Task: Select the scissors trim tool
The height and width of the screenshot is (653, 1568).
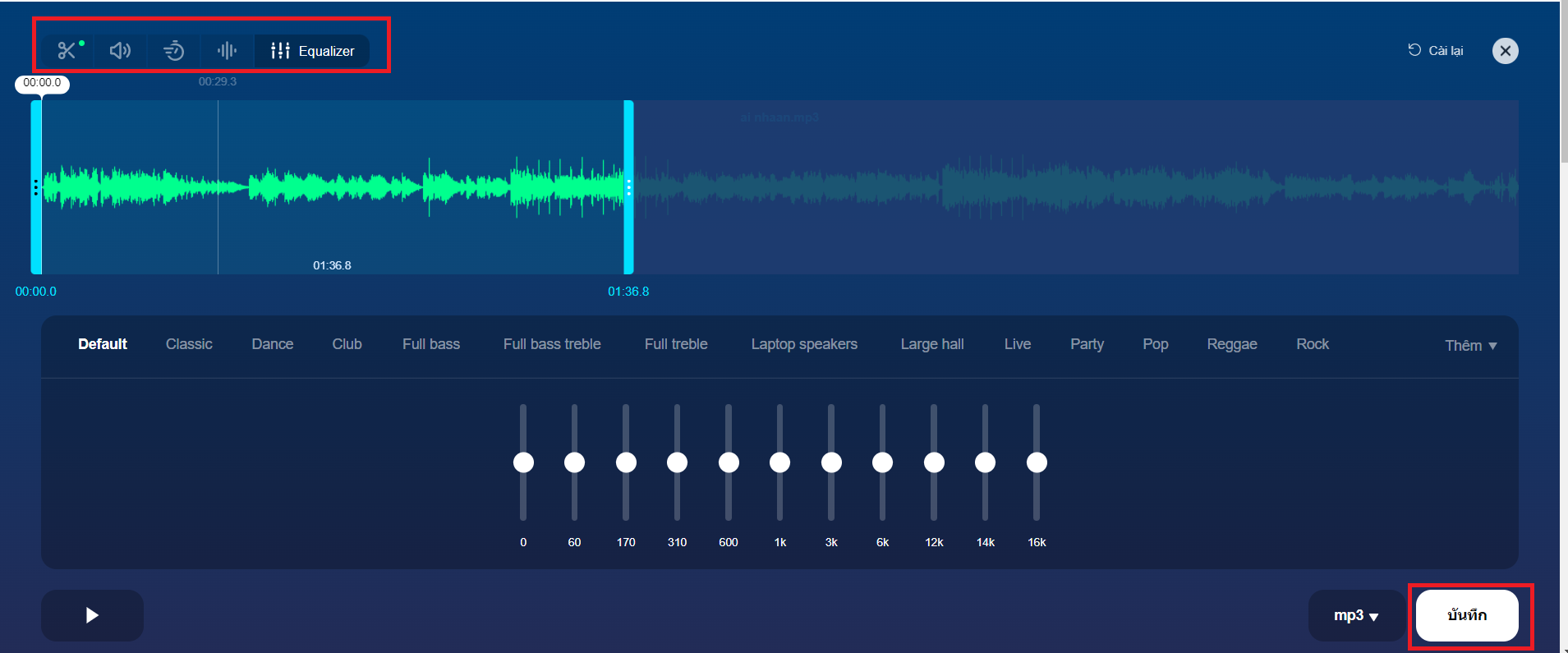Action: click(67, 51)
